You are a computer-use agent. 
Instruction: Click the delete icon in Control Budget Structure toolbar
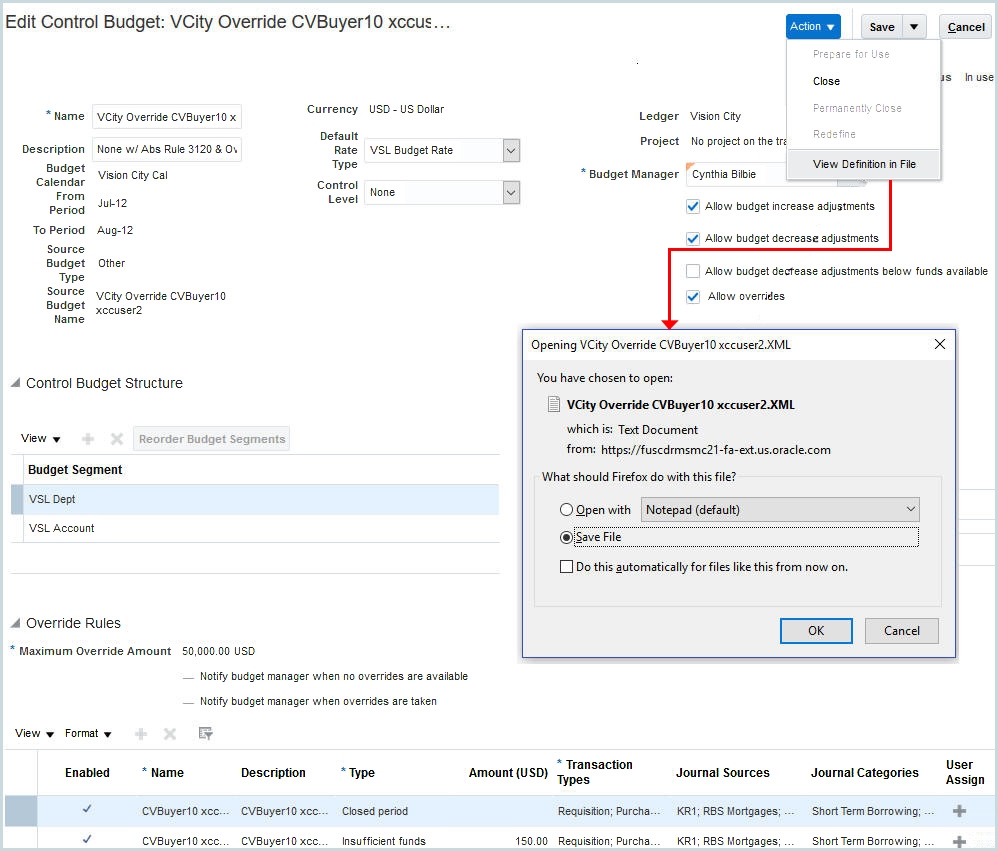click(x=116, y=439)
